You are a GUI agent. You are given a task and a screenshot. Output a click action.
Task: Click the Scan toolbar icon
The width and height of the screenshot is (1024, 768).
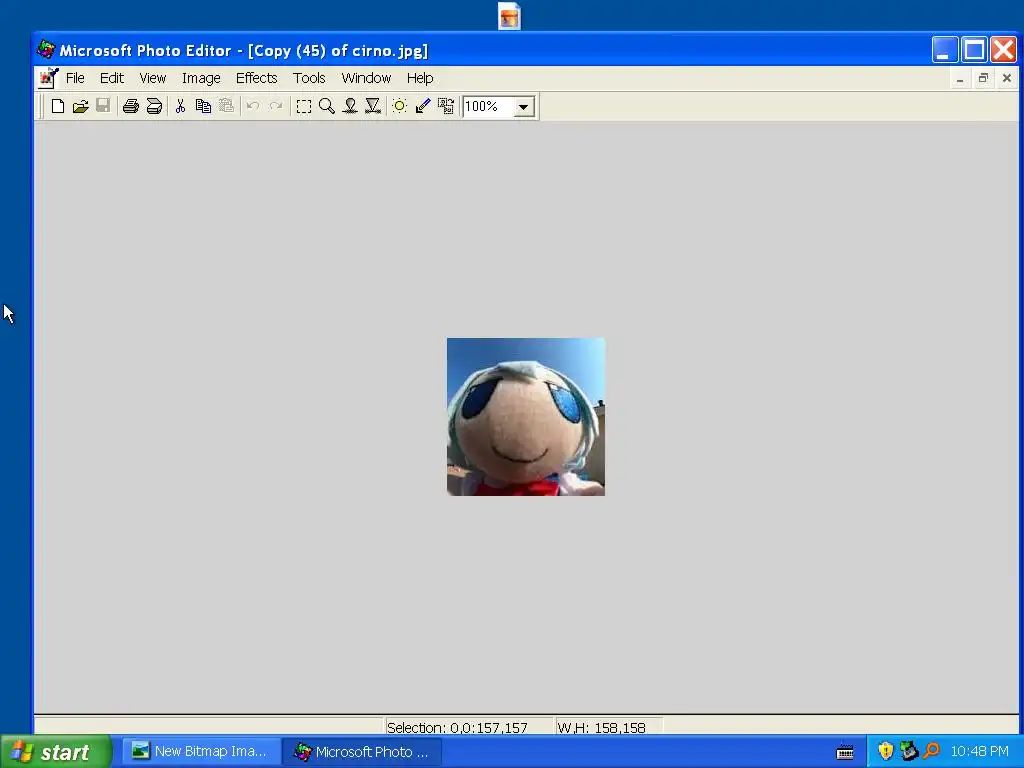[x=154, y=106]
